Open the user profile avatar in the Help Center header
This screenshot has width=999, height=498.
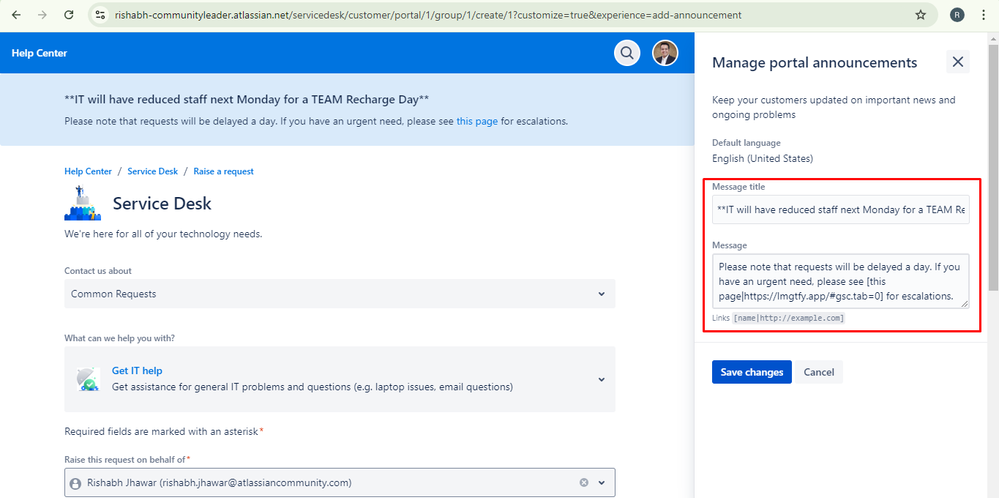coord(665,53)
